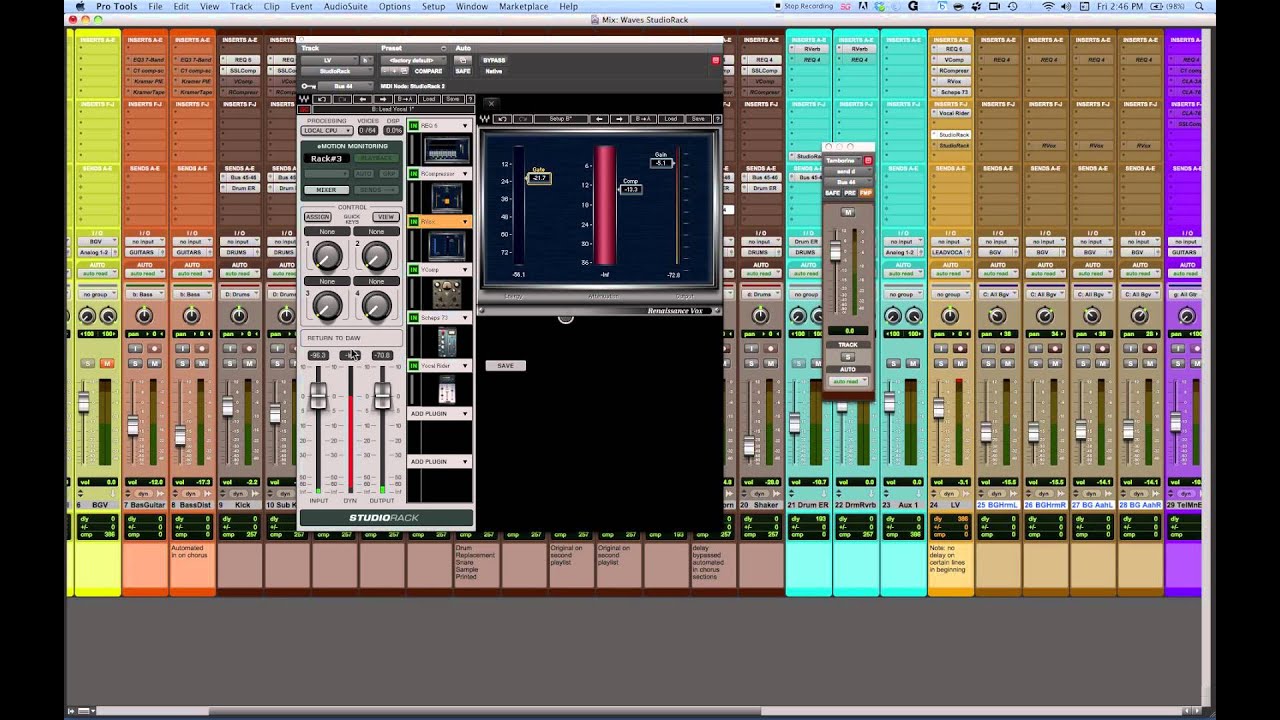Click the pan knob on LV track
Viewport: 1280px width, 720px height.
950,316
